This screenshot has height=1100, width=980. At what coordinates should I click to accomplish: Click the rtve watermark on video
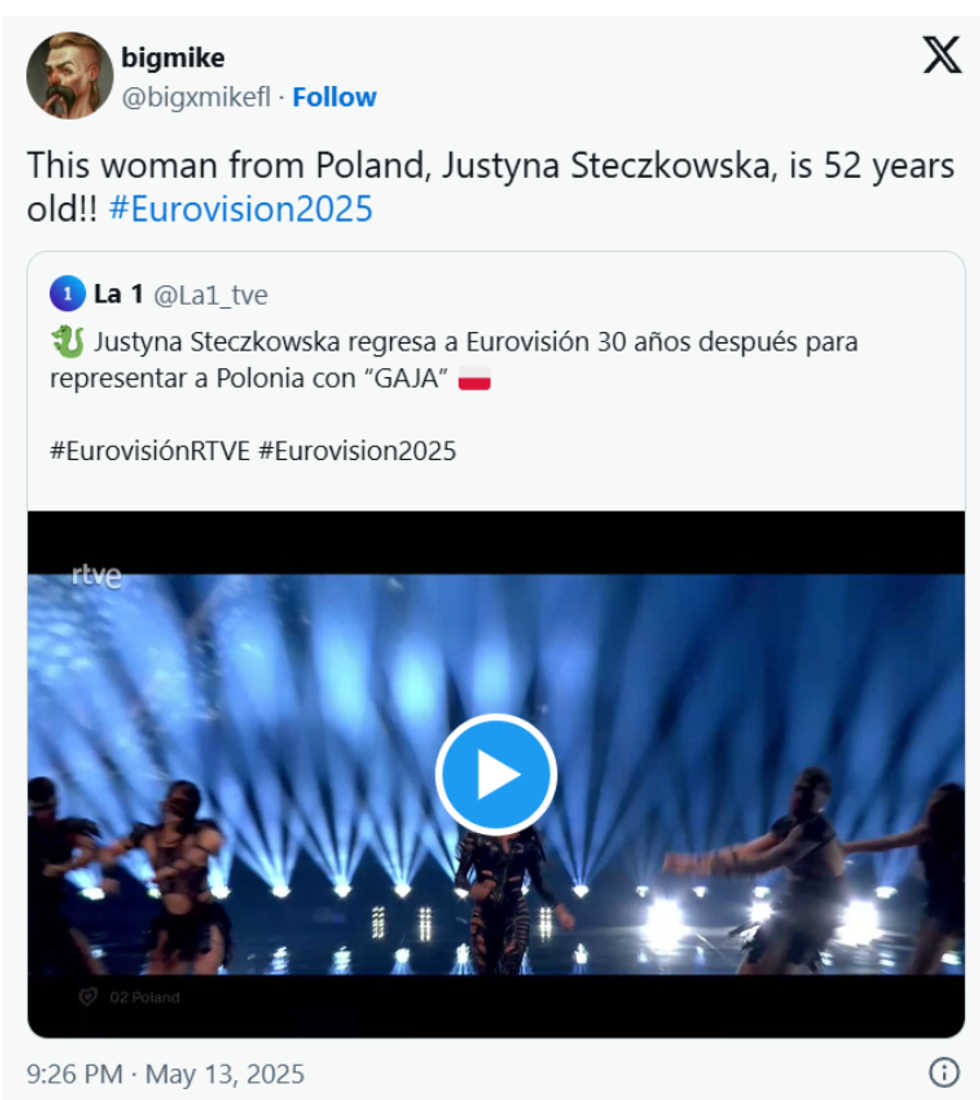point(96,576)
